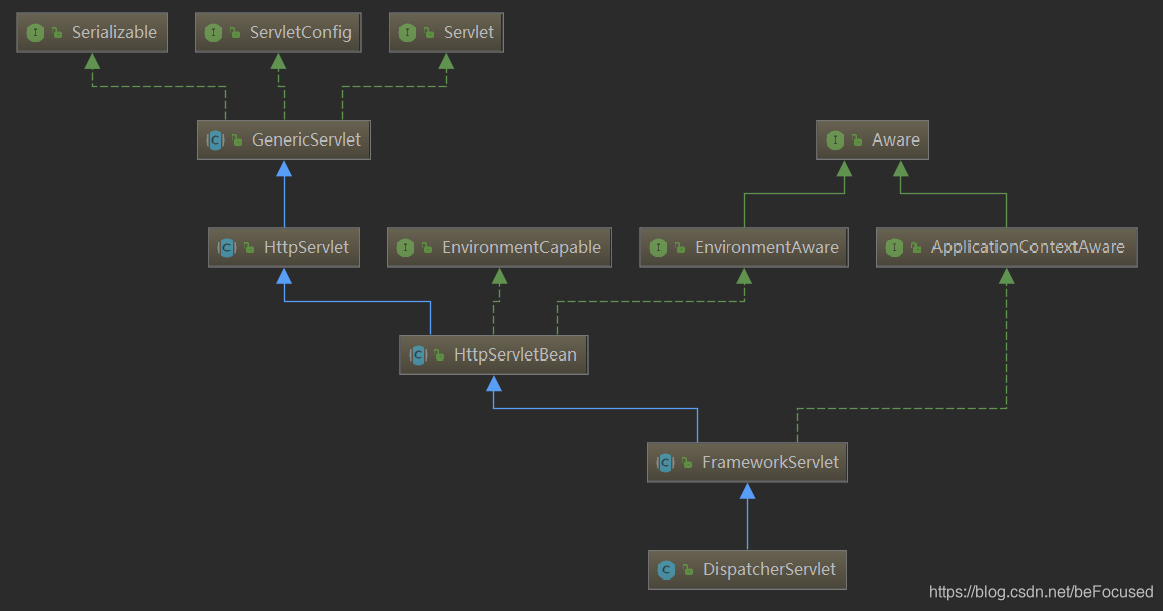Viewport: 1163px width, 611px height.
Task: Click the abstract class icon on FrameworkServlet
Action: tap(665, 463)
